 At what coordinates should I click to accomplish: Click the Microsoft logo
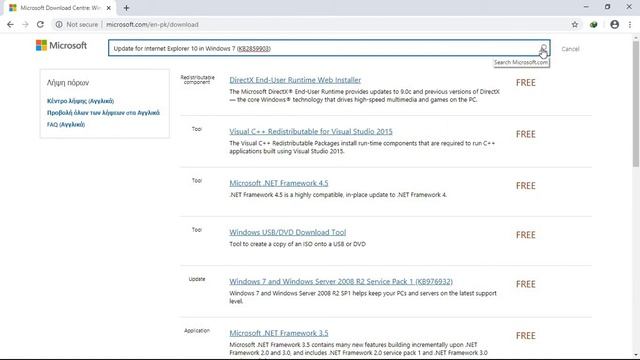click(61, 45)
